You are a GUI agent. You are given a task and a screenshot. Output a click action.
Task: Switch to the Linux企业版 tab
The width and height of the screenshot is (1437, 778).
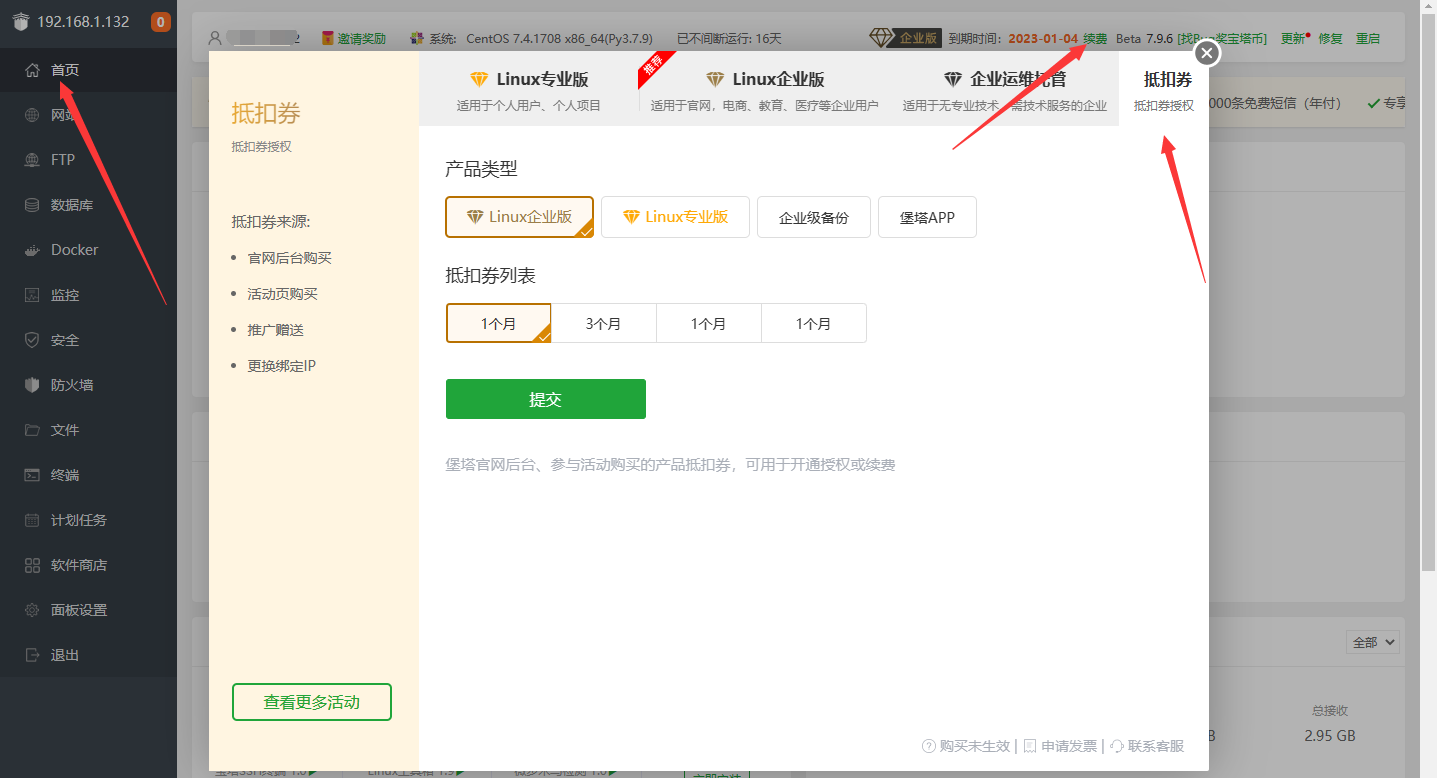click(765, 89)
